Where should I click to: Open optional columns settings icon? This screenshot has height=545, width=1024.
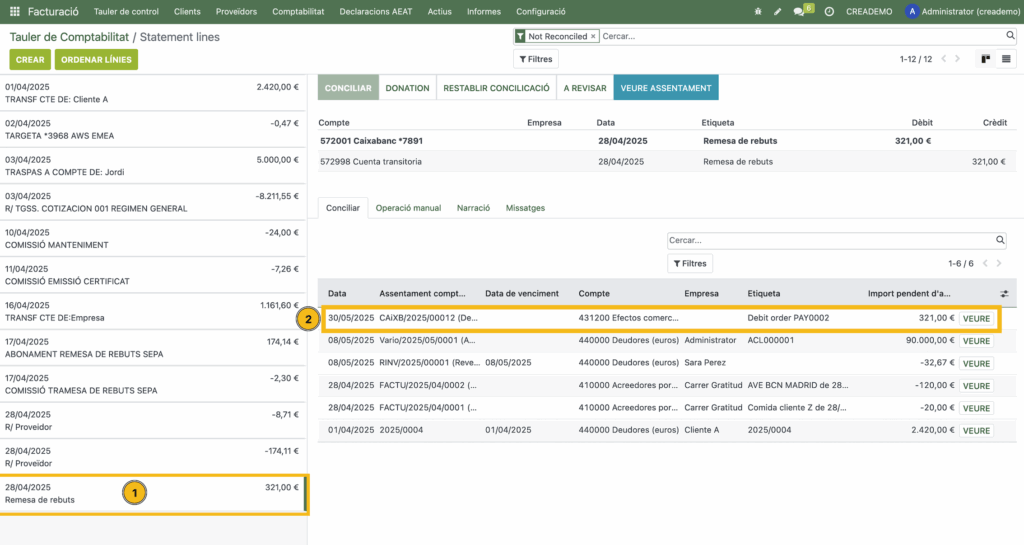[x=1004, y=293]
